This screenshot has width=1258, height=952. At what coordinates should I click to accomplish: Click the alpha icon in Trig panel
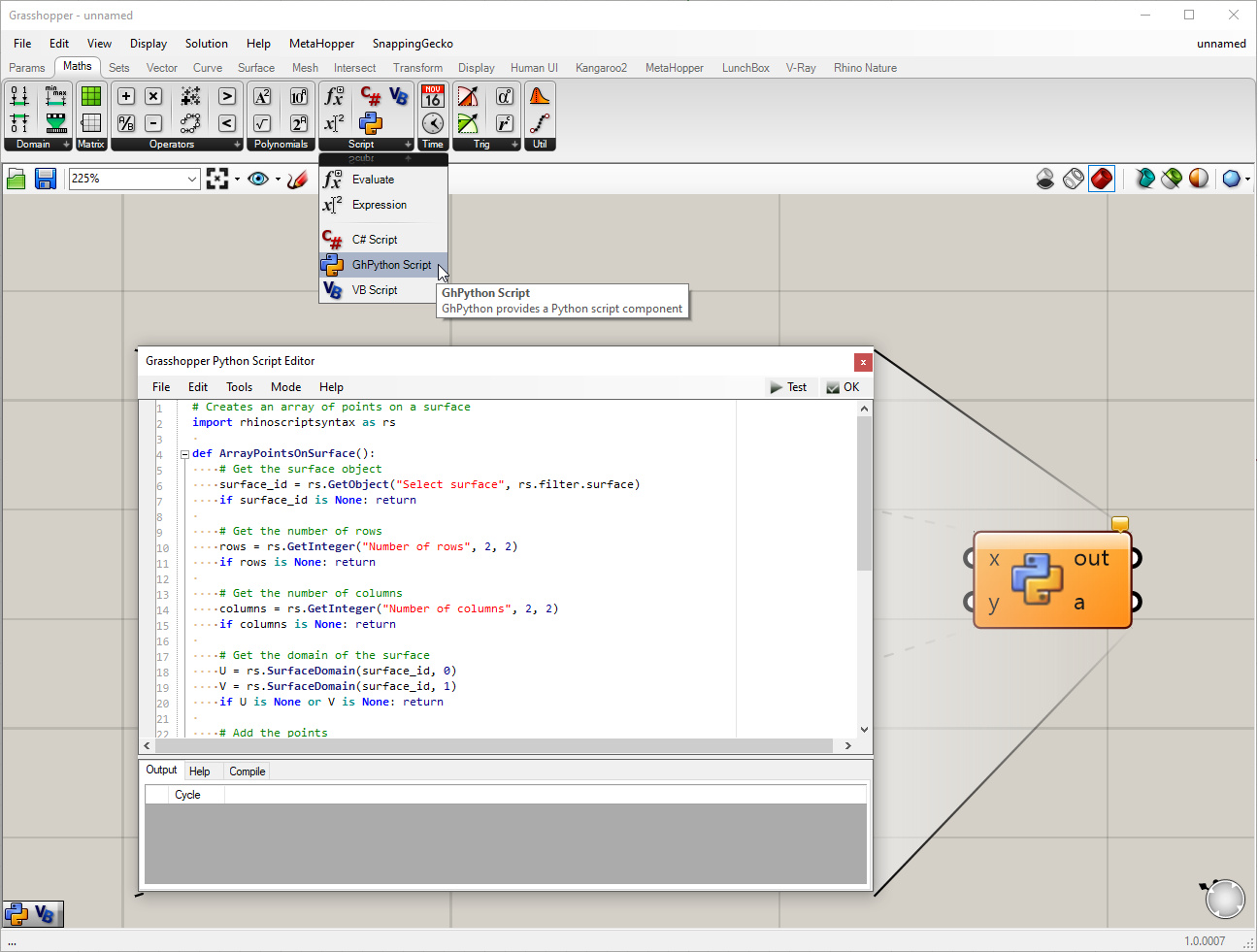[505, 96]
